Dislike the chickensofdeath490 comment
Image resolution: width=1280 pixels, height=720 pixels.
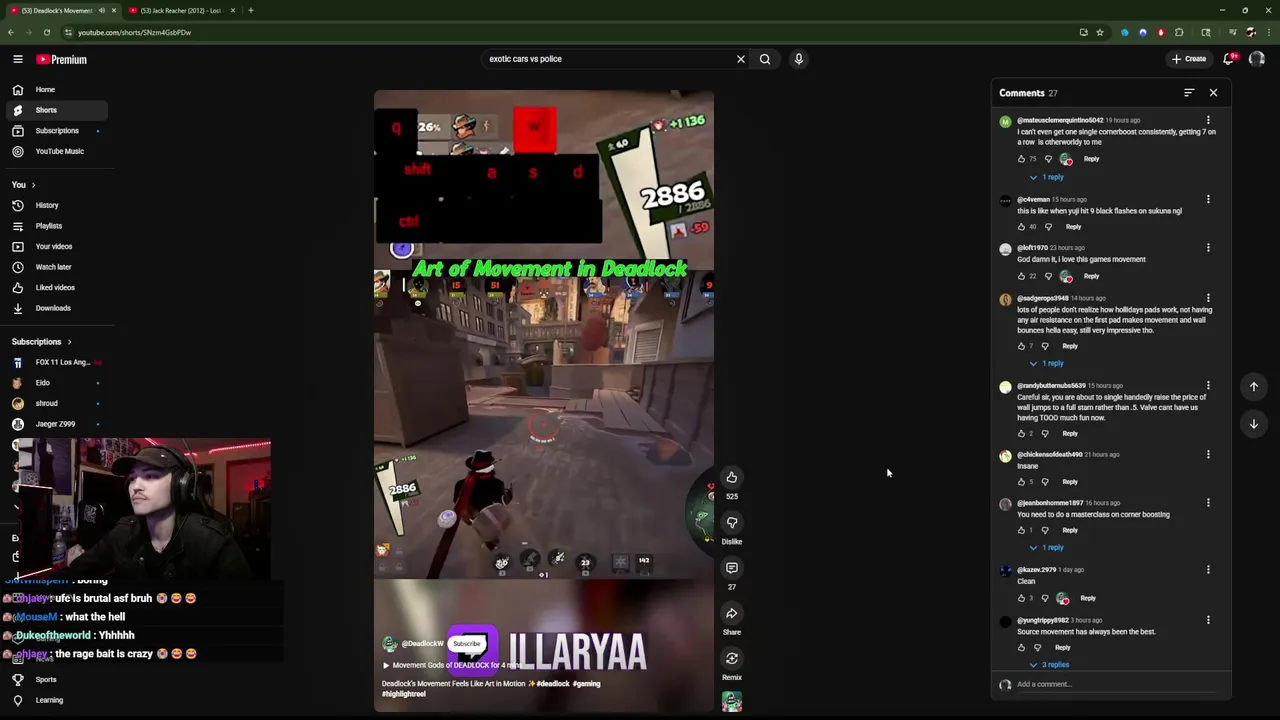click(1045, 482)
